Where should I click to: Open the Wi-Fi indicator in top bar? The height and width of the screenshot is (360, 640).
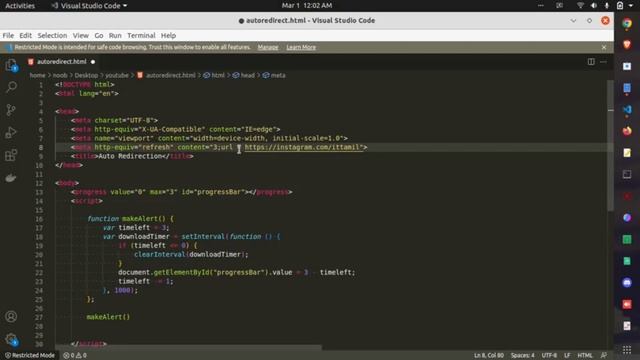point(580,5)
